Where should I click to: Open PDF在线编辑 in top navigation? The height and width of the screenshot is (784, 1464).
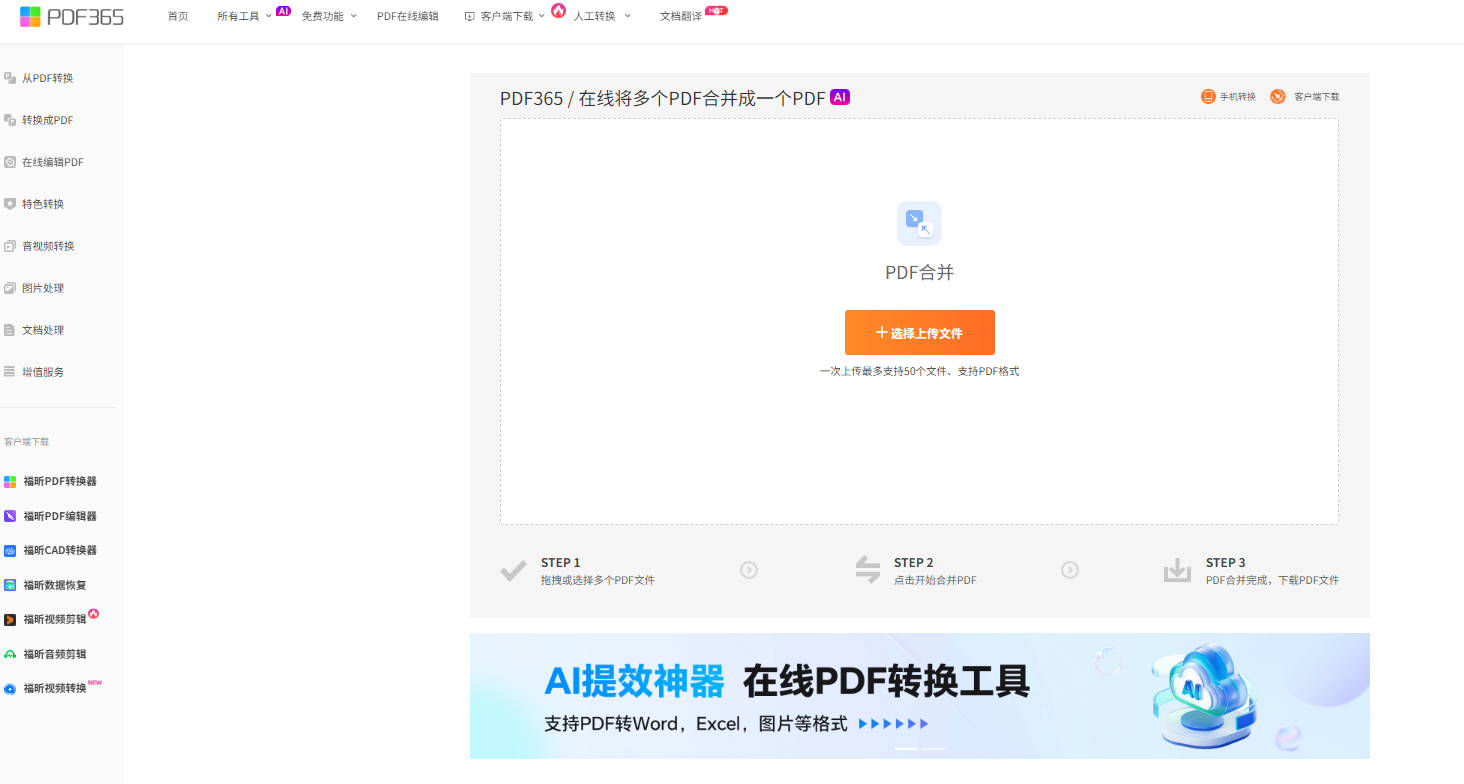tap(407, 16)
